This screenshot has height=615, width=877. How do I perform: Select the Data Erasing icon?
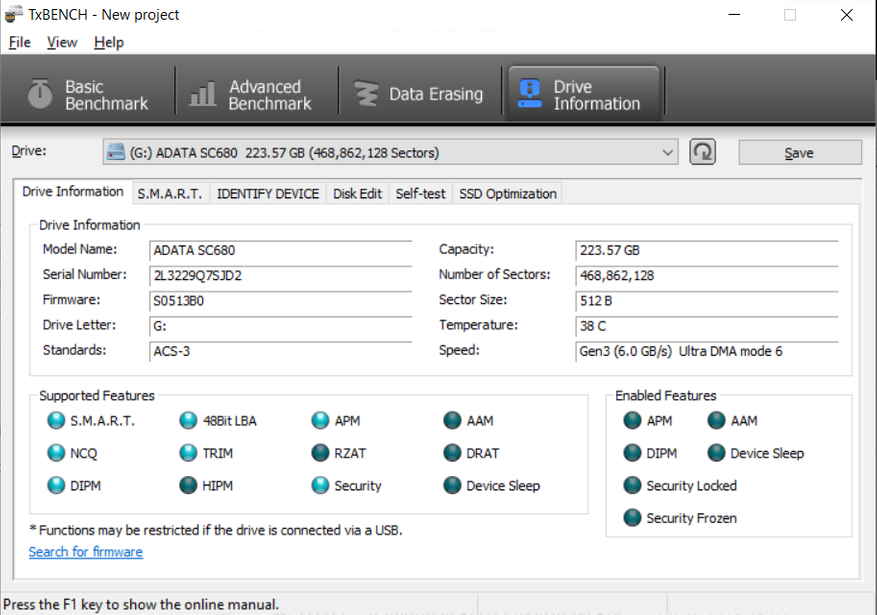pyautogui.click(x=367, y=93)
